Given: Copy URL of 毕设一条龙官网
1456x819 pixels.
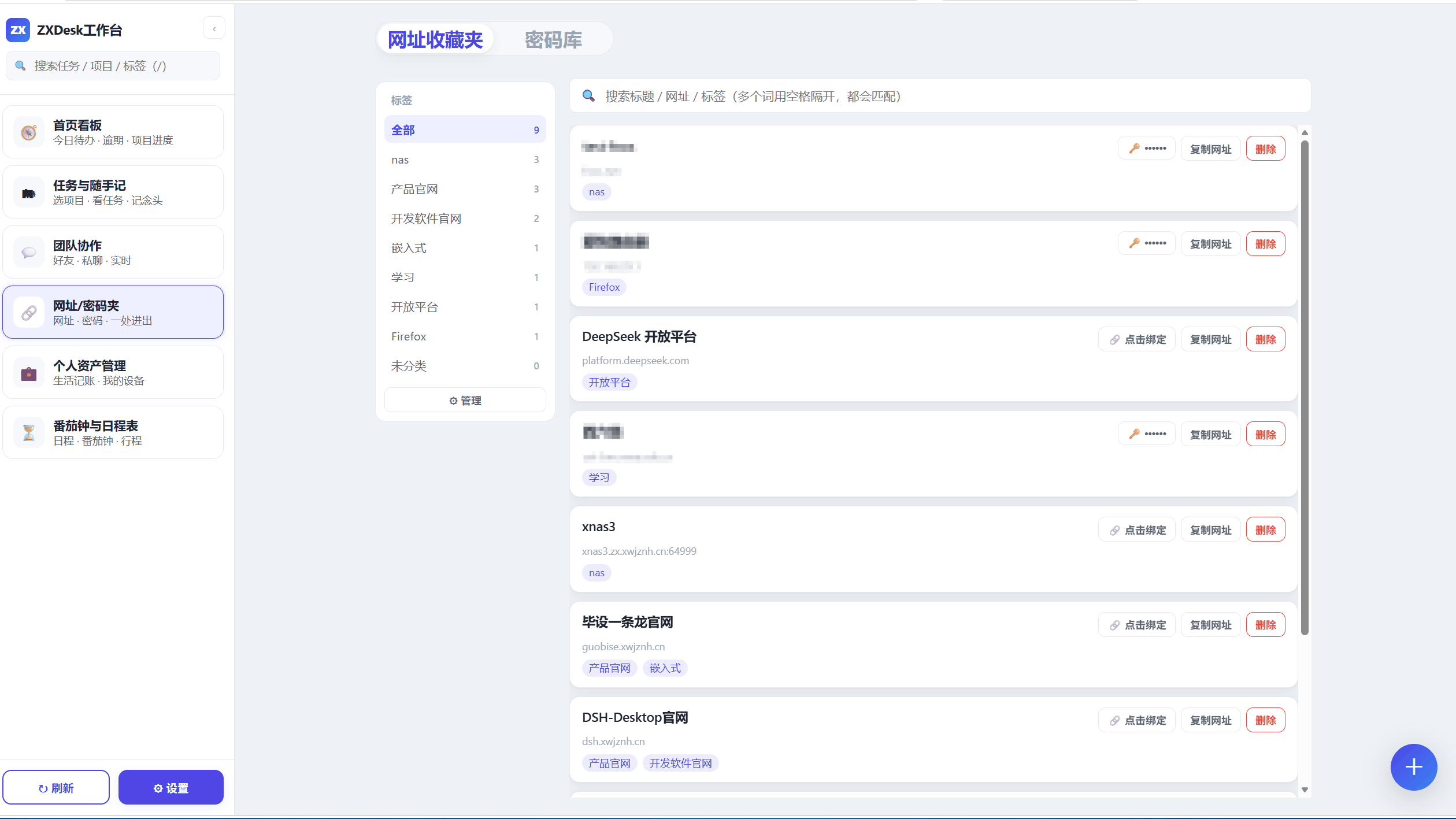Looking at the screenshot, I should [1210, 625].
